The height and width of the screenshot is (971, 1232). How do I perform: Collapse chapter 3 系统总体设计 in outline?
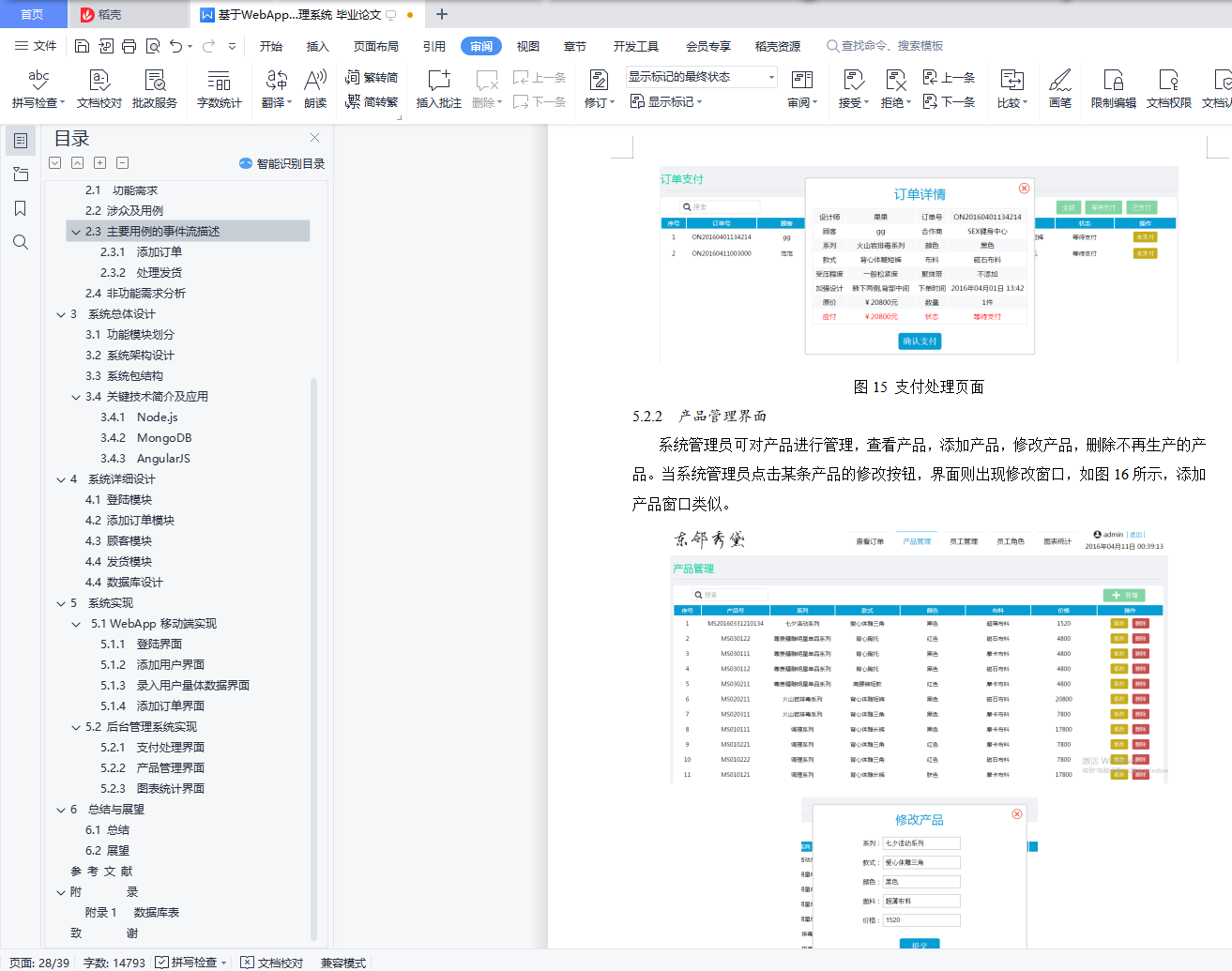coord(61,314)
